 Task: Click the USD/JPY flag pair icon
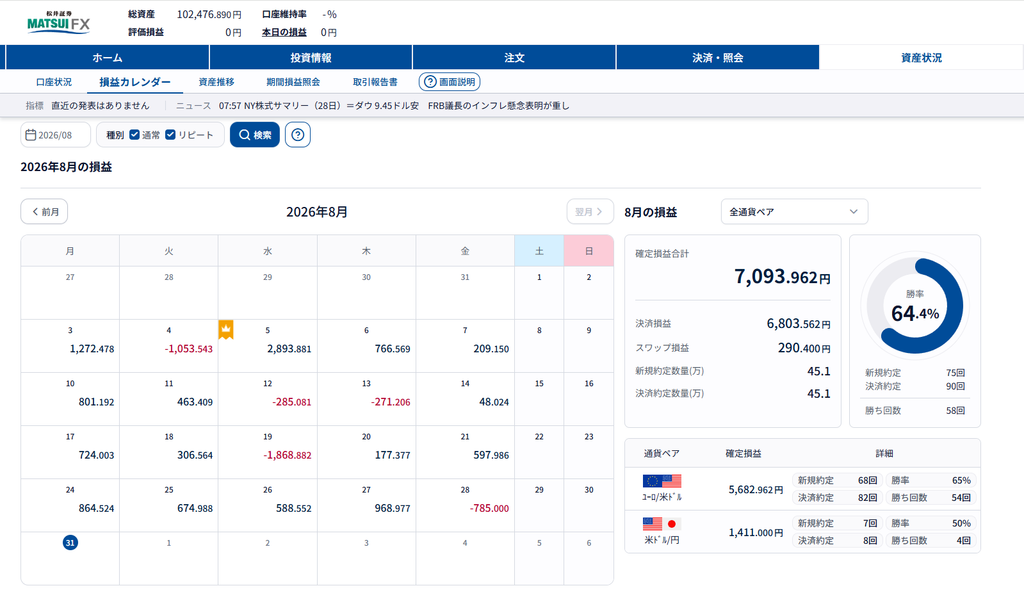point(662,524)
